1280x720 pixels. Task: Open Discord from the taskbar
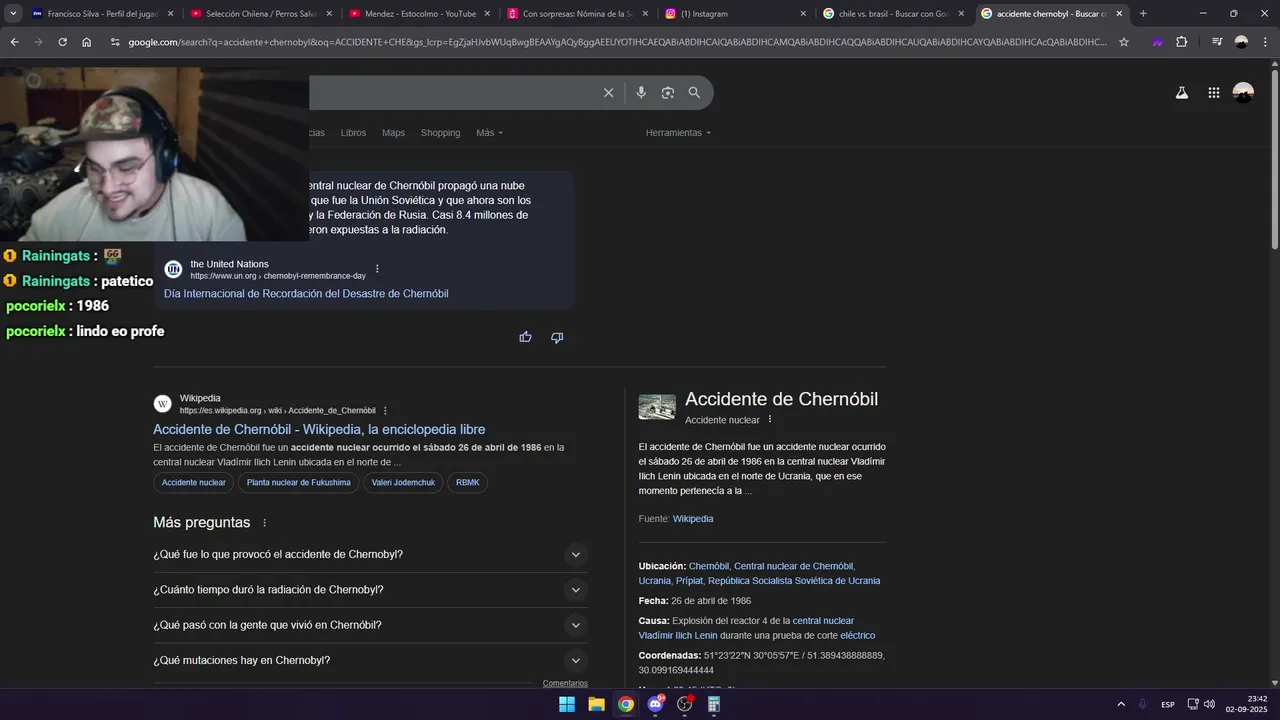pos(655,704)
